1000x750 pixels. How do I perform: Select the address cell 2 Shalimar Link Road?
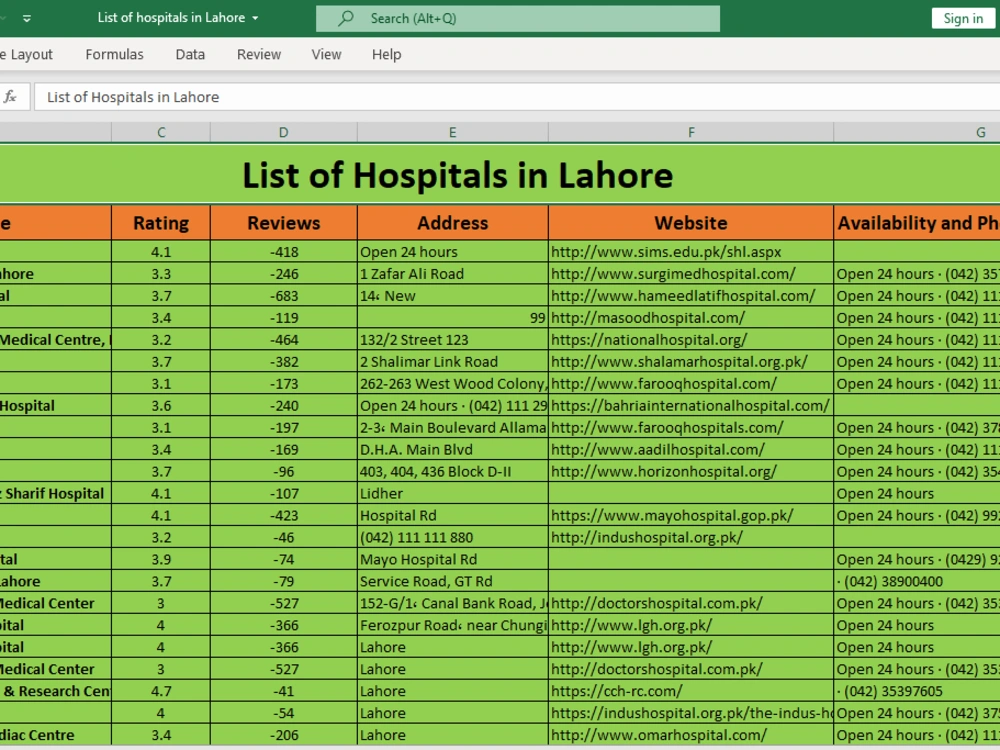(452, 362)
